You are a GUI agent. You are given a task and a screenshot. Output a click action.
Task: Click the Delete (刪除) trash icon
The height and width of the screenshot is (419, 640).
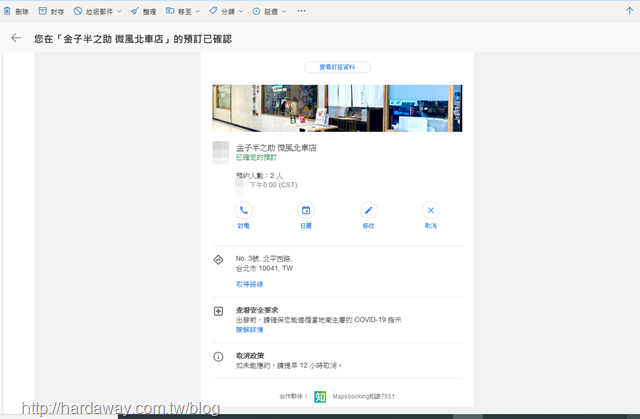[x=7, y=11]
